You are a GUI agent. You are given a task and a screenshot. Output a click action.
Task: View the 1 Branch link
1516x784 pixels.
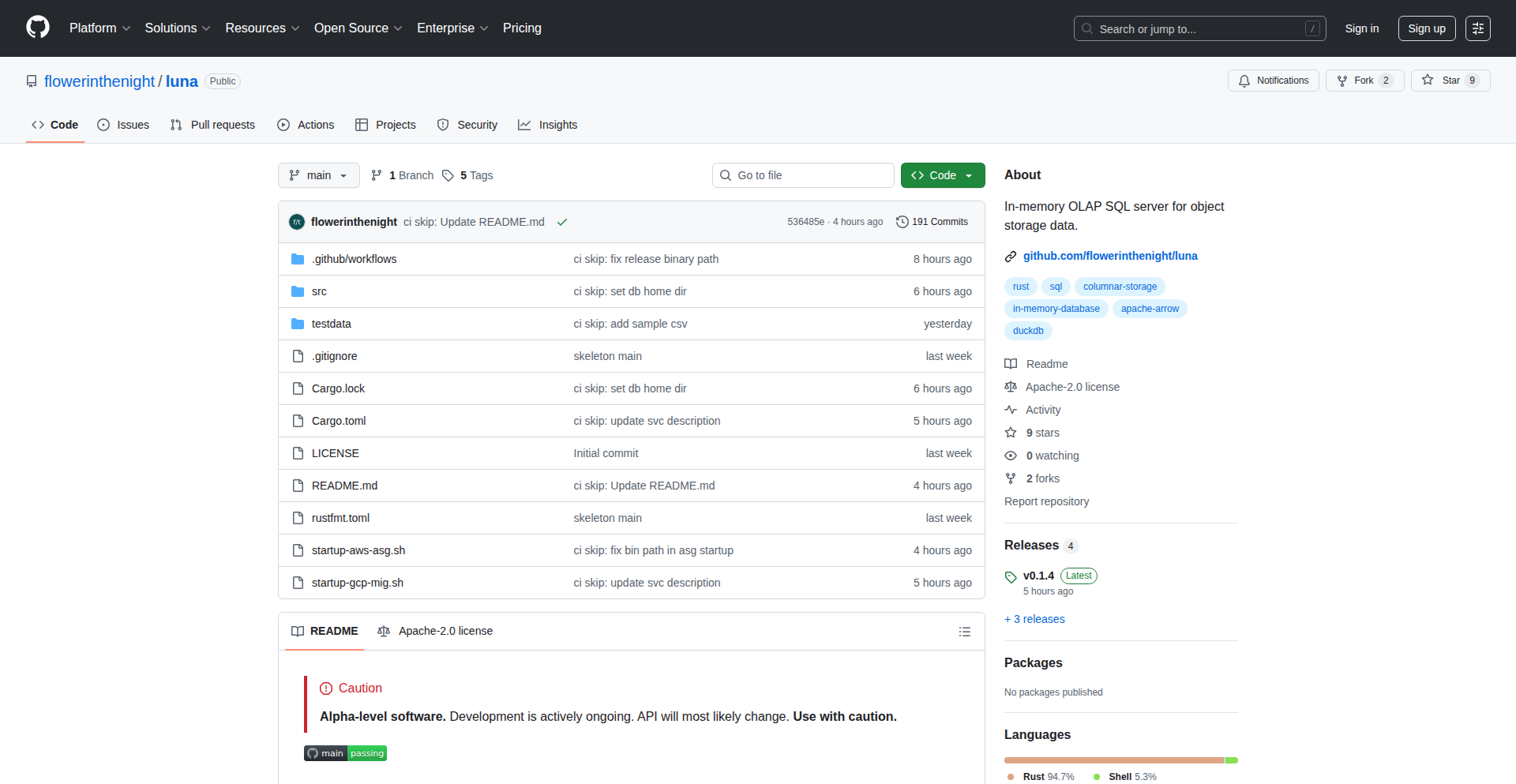click(403, 175)
